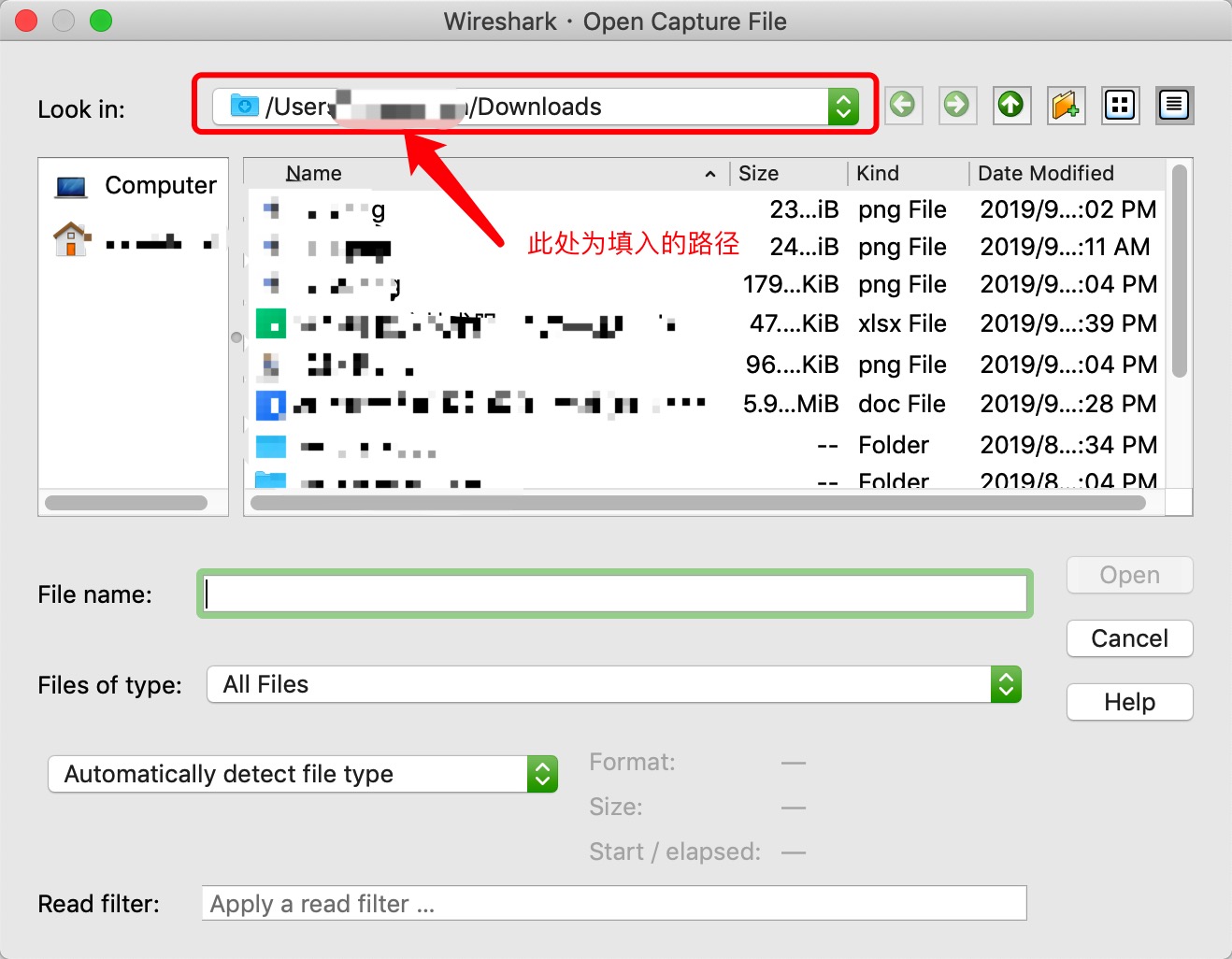Switch to detailed list view mode
Screen dimensions: 1232x959
(1174, 106)
